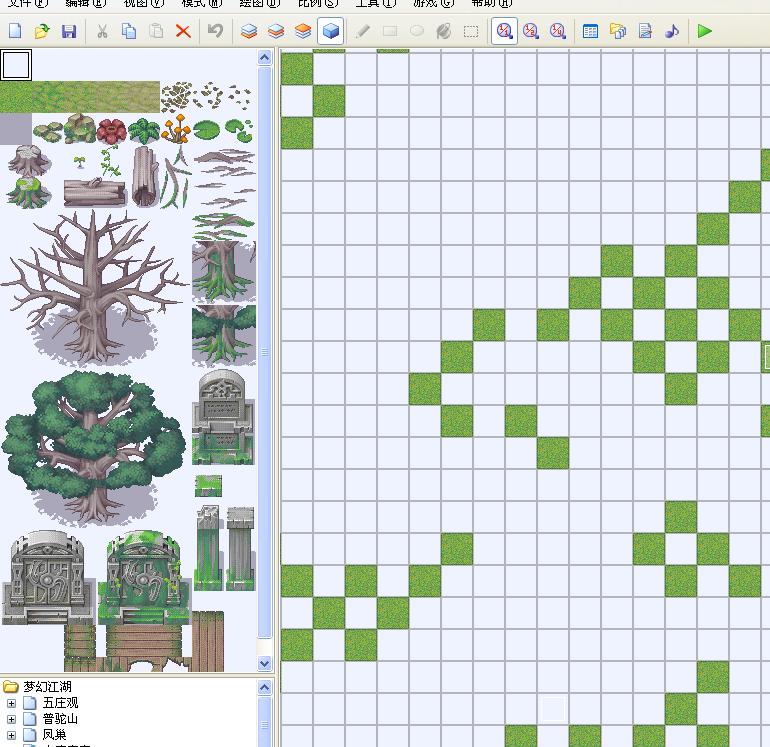Pick the large leafy green tree tile
Image resolution: width=770 pixels, height=747 pixels.
click(x=93, y=447)
